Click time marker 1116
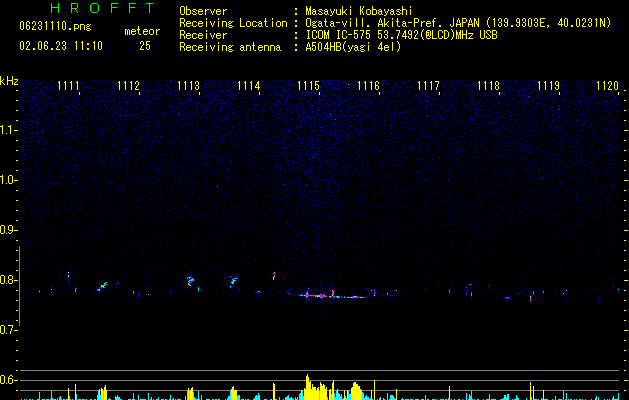629x400 pixels. pos(368,86)
